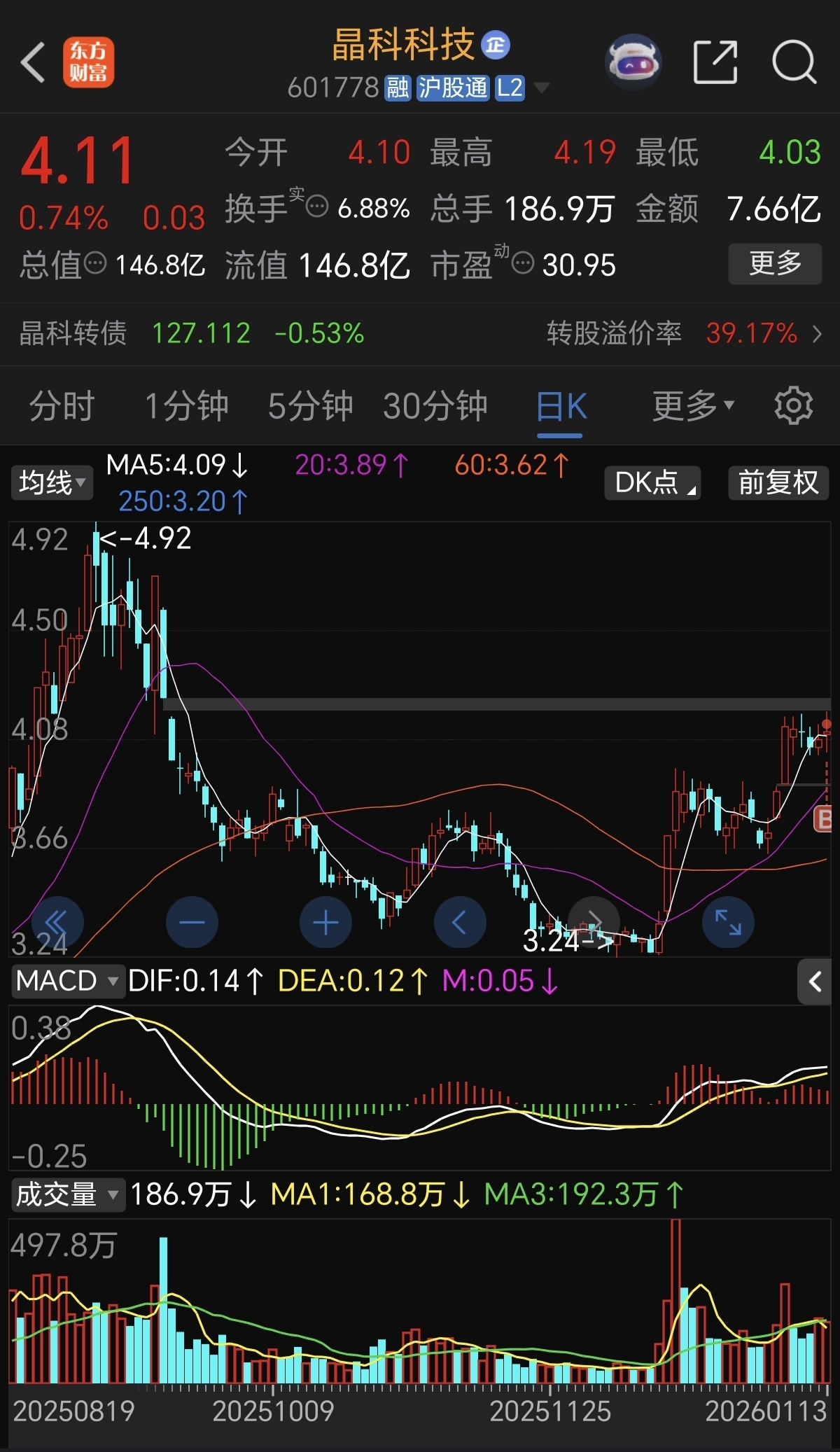Open the search magnifier icon

click(x=794, y=62)
